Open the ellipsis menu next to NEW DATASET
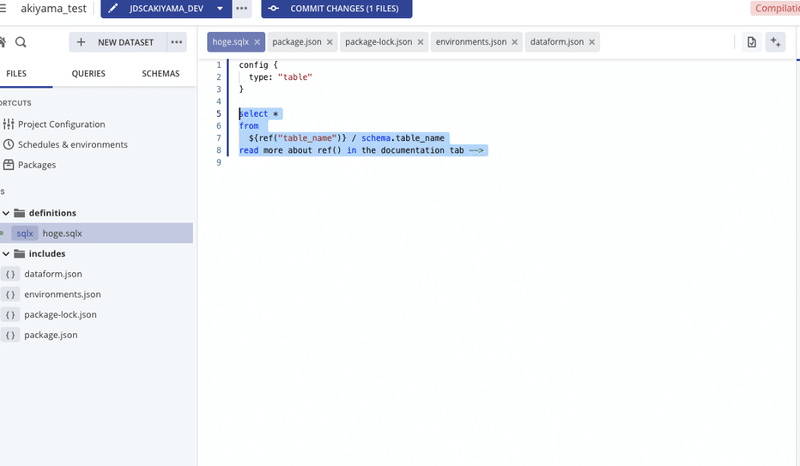Image resolution: width=800 pixels, height=466 pixels. [177, 42]
